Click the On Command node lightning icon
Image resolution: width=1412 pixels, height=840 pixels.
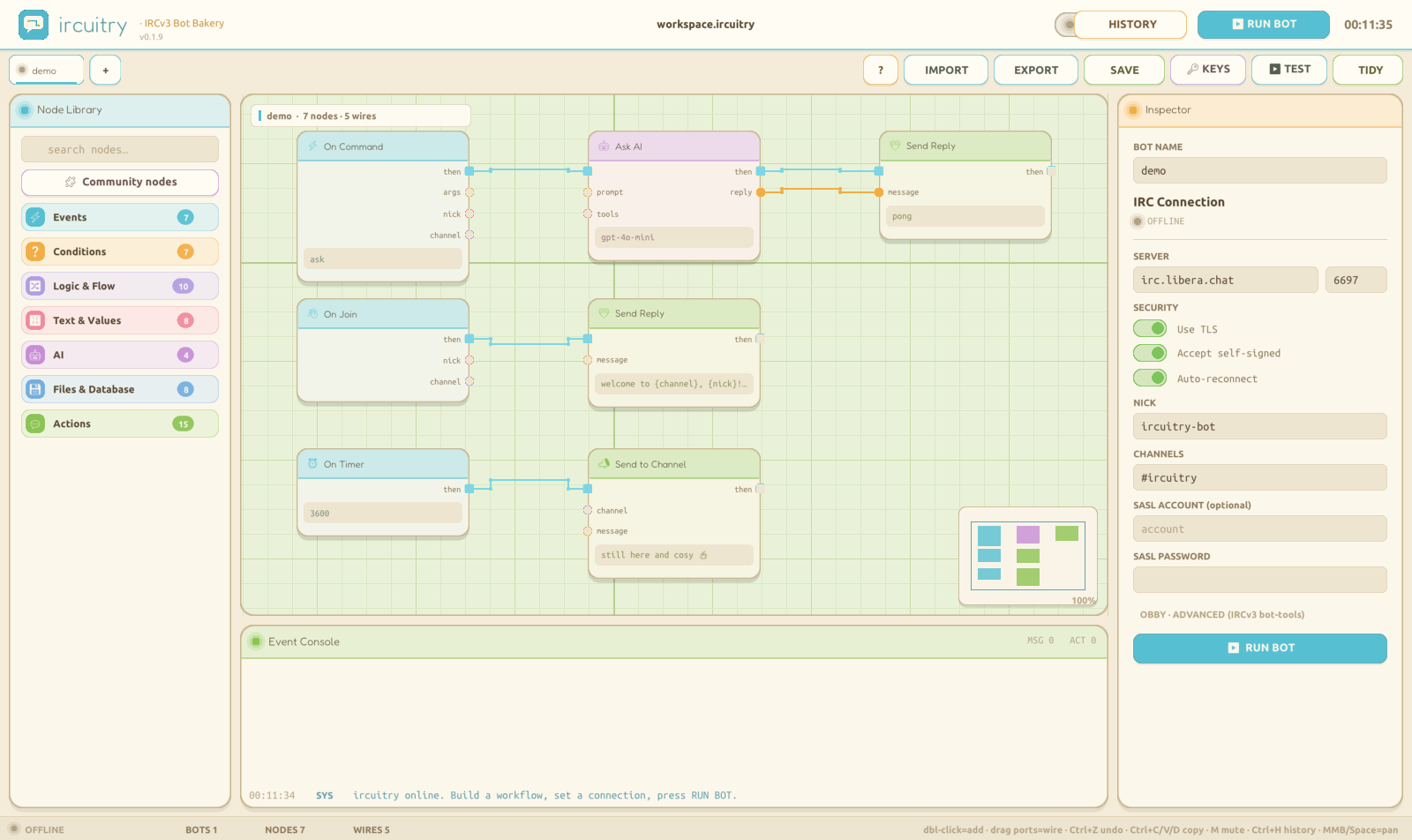point(312,146)
